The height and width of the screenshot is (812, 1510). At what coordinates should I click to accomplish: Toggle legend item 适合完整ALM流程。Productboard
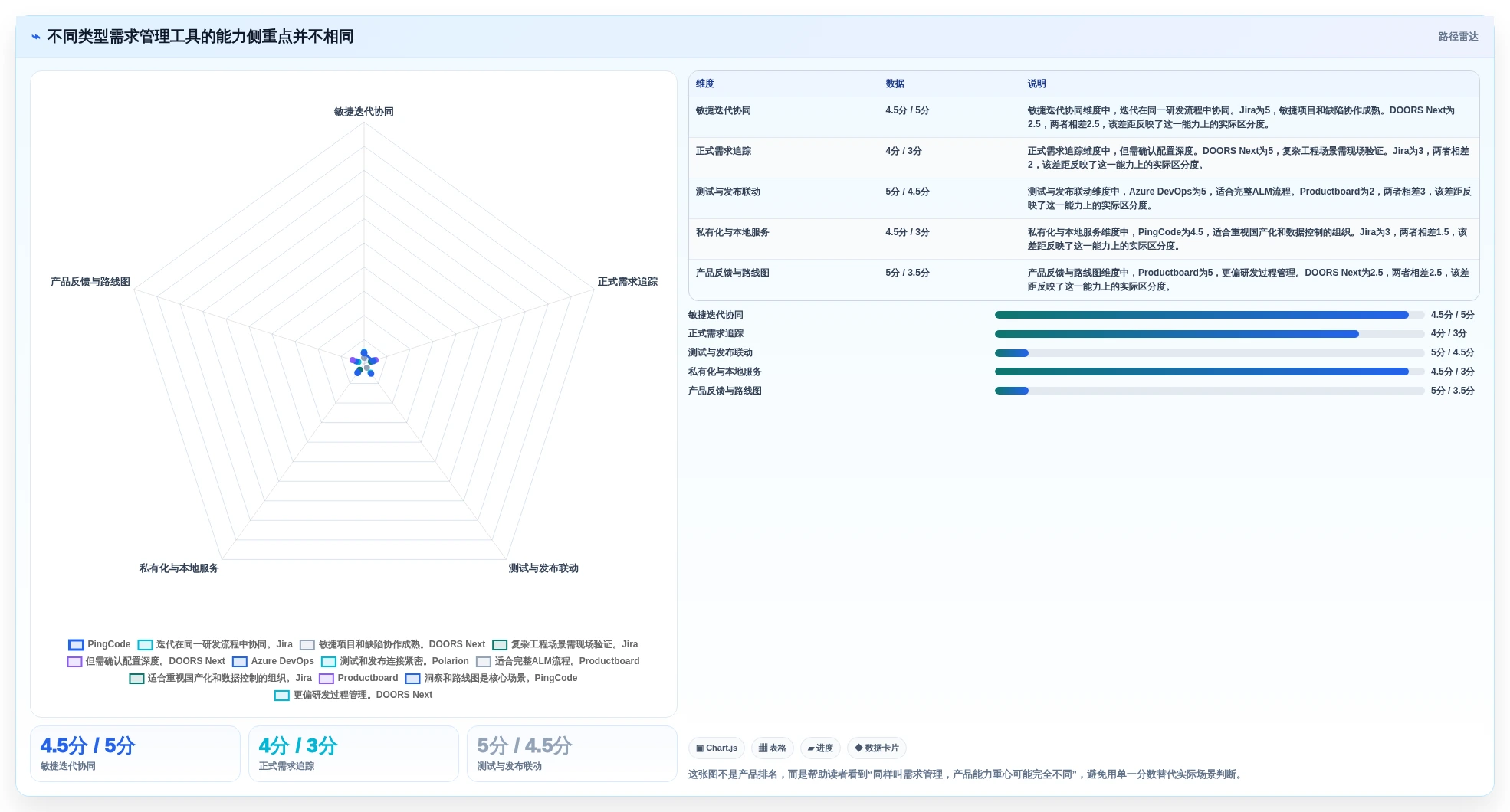click(558, 662)
